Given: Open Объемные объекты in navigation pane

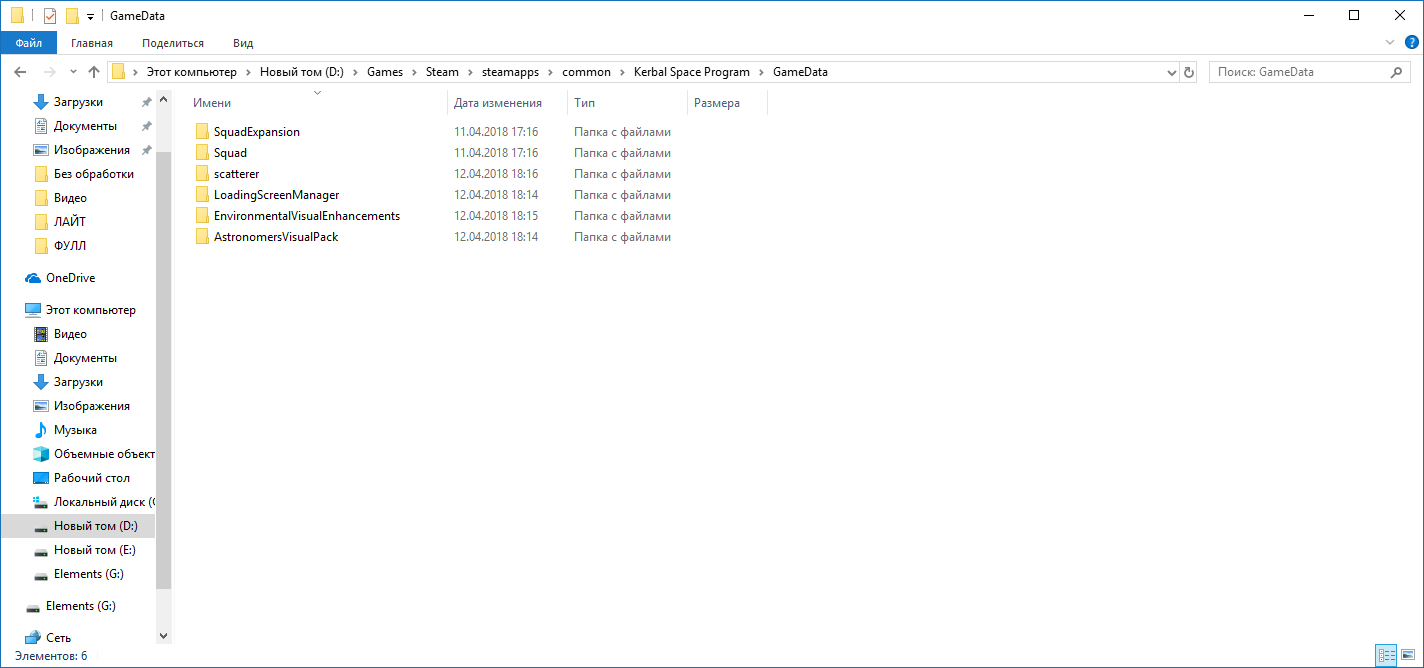Looking at the screenshot, I should (x=104, y=454).
